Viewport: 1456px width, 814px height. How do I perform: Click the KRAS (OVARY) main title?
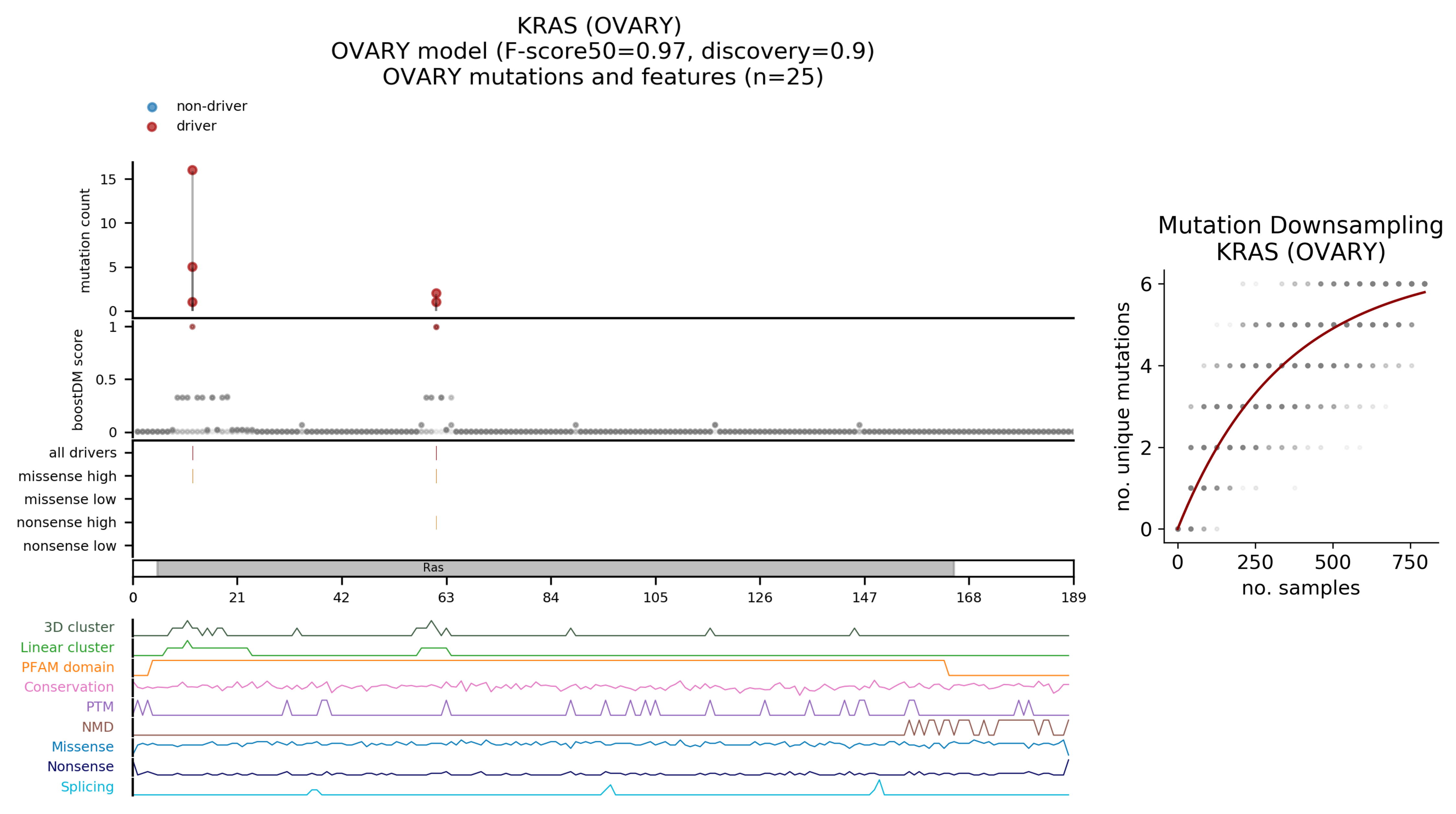click(599, 26)
